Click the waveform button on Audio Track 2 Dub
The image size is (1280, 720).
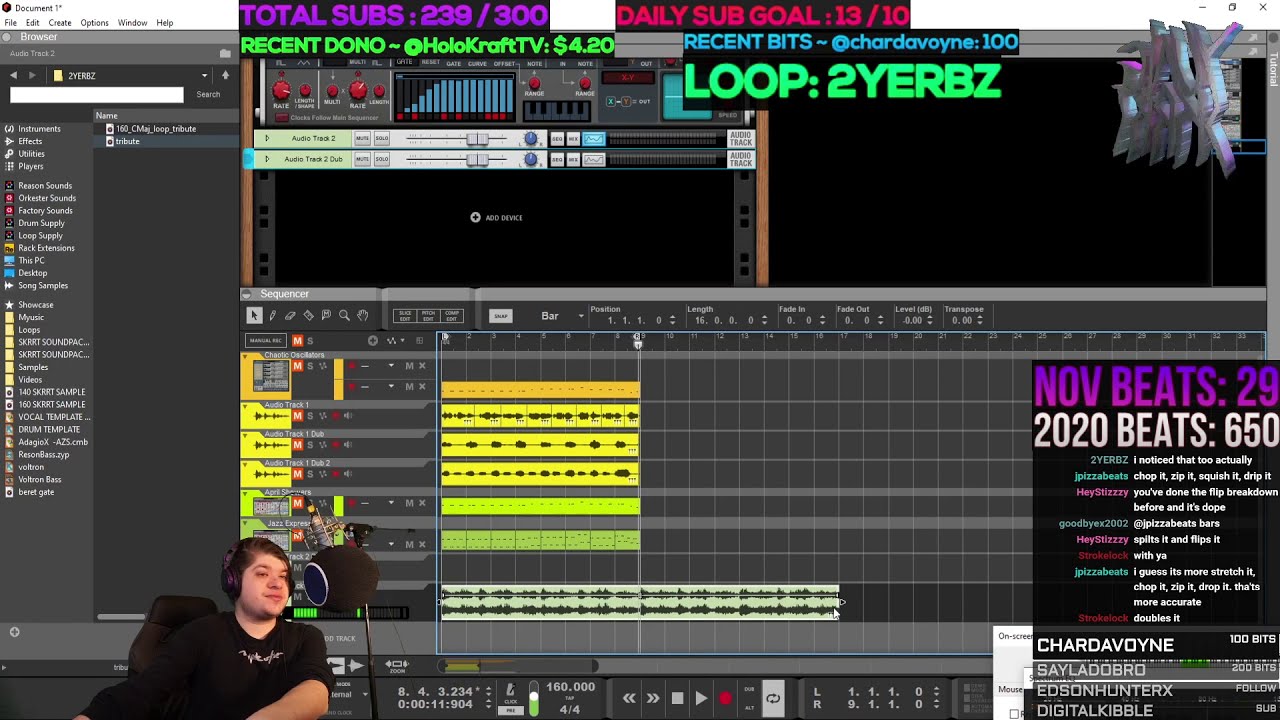(594, 159)
